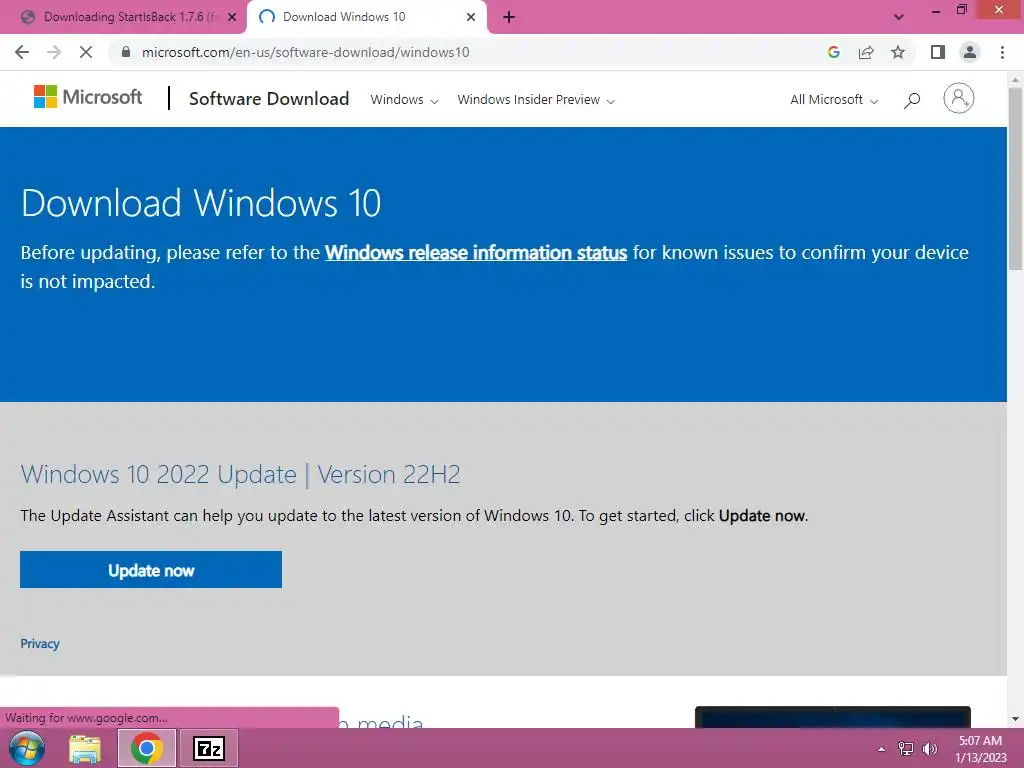This screenshot has height=768, width=1024.
Task: Close the Download Windows 10 tab
Action: point(471,17)
